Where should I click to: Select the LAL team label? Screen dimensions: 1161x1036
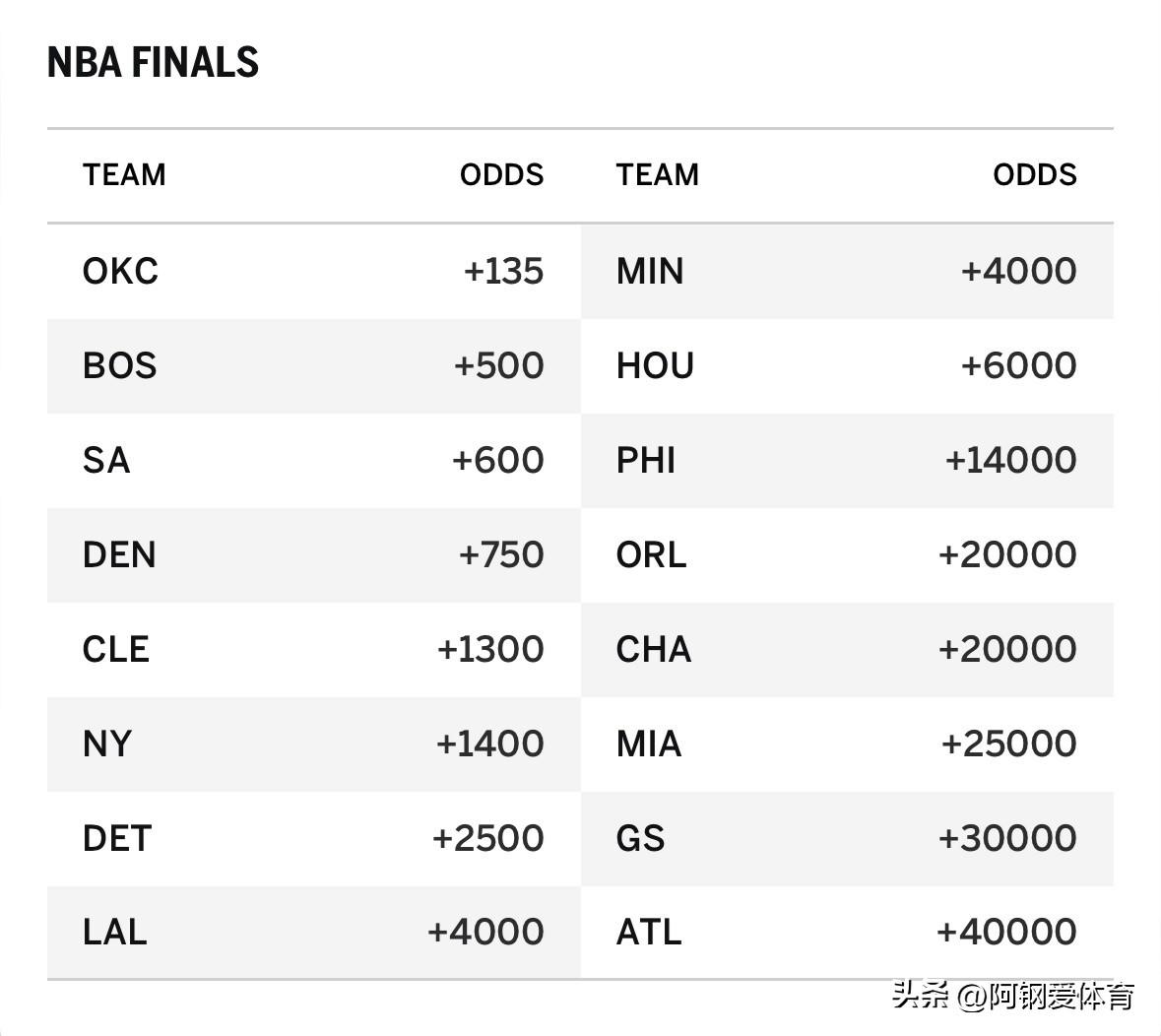coord(114,932)
